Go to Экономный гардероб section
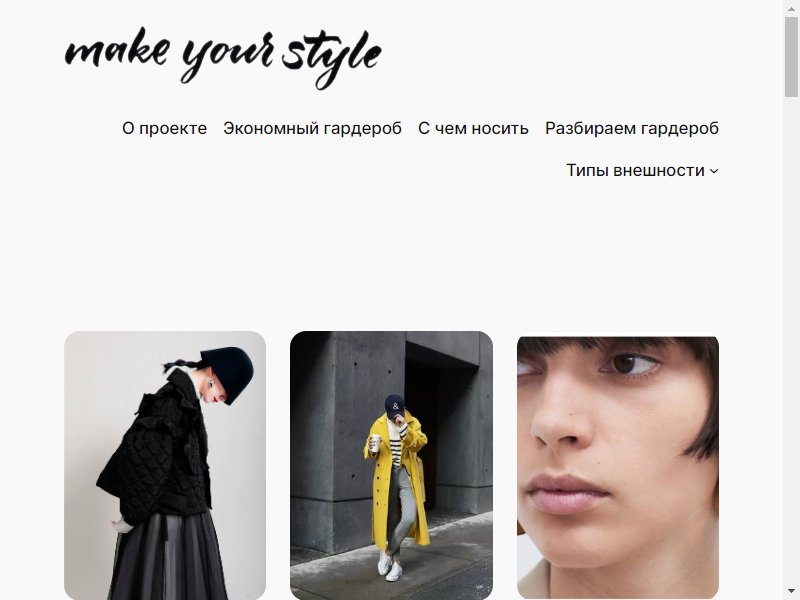800x600 pixels. (312, 128)
